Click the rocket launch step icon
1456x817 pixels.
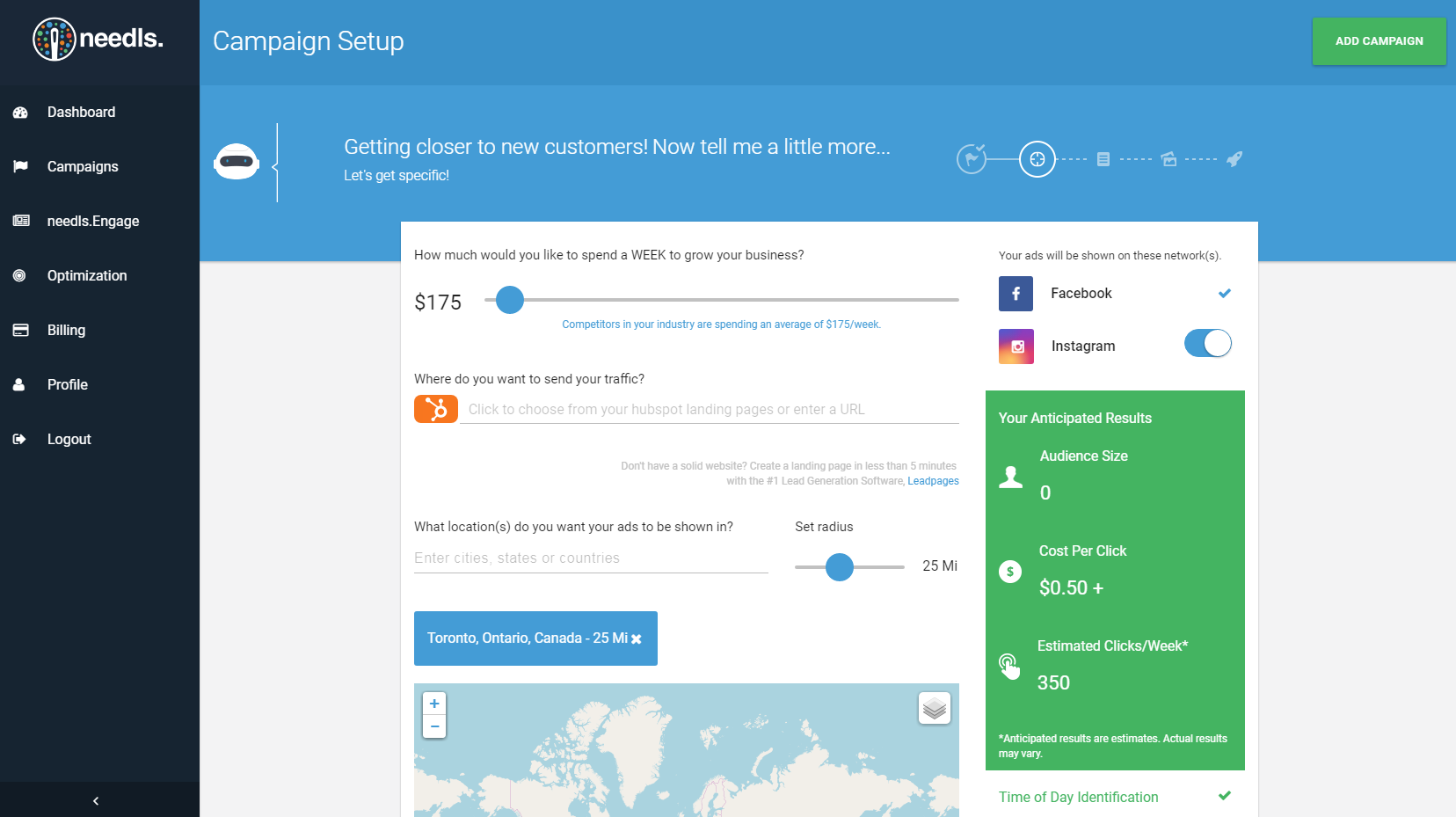(1234, 159)
